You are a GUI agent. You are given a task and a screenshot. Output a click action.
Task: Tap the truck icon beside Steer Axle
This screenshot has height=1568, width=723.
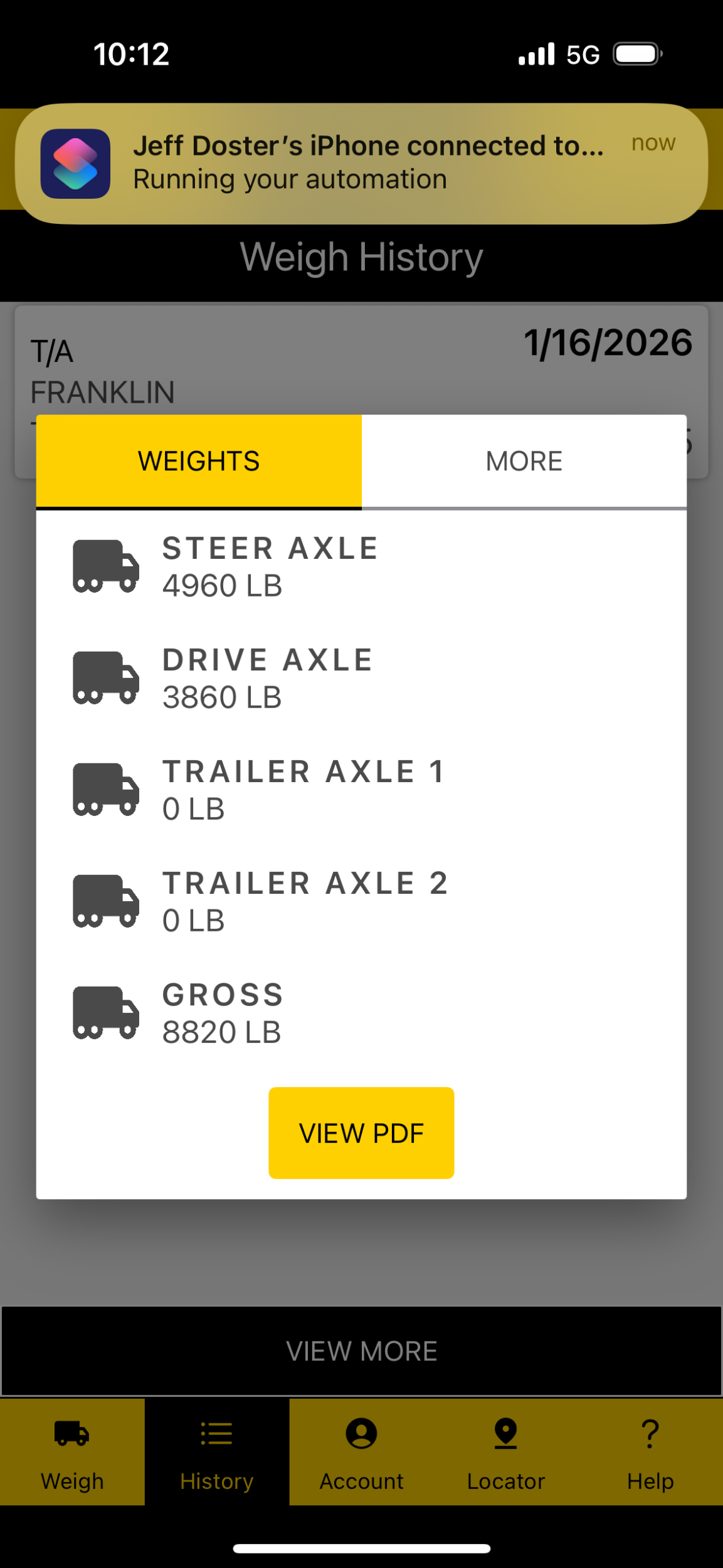click(105, 566)
